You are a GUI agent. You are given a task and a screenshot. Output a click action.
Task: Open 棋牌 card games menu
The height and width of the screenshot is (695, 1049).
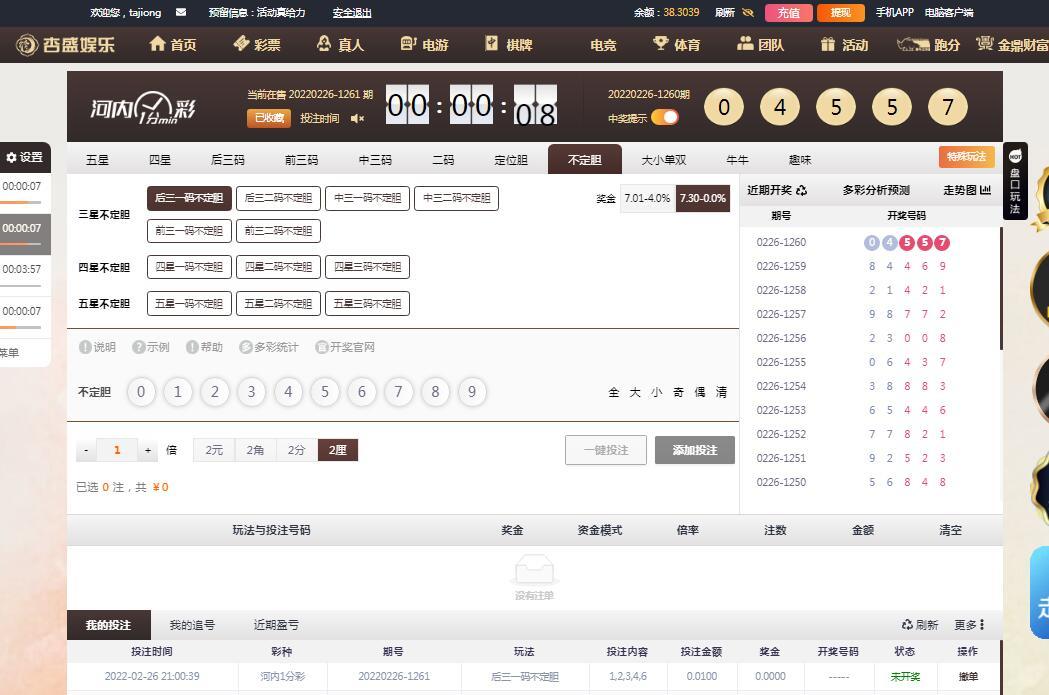click(508, 44)
